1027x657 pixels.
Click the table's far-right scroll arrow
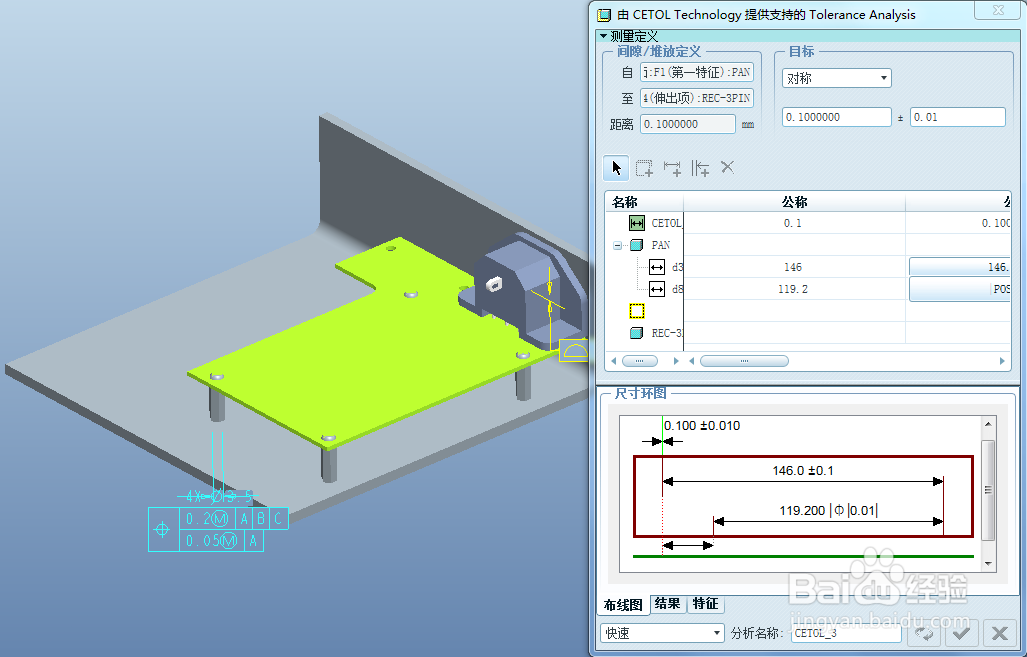coord(1001,361)
